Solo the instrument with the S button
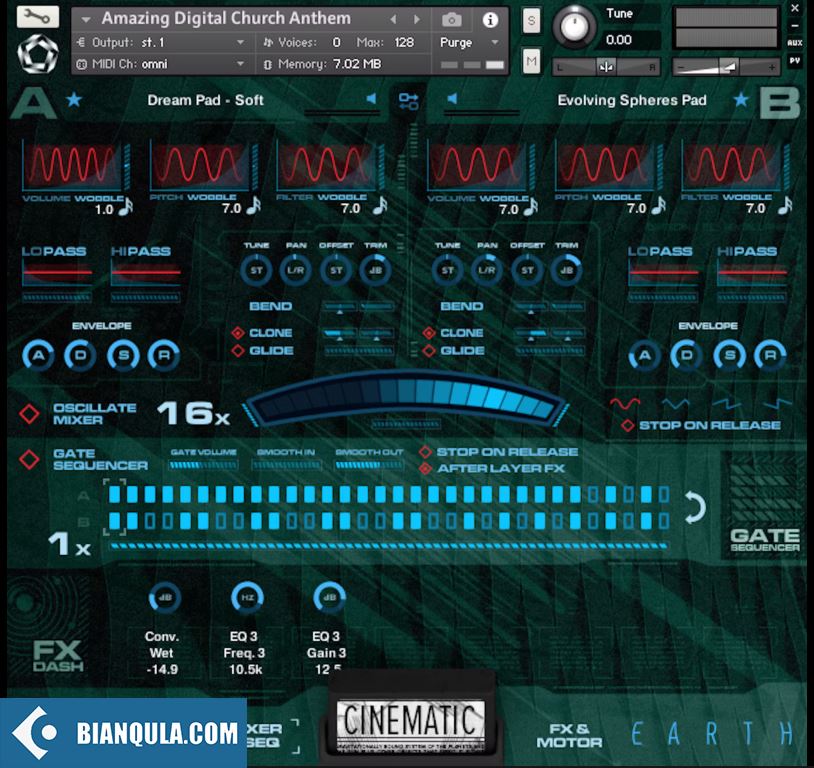 [x=531, y=21]
